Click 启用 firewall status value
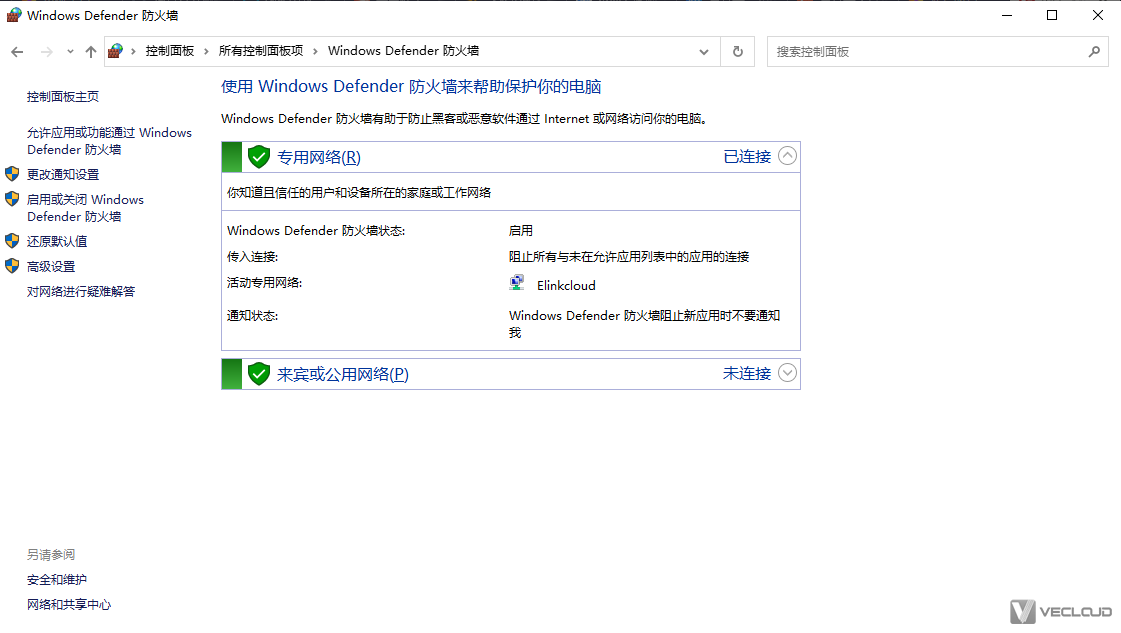Screen dimensions: 1121x633 [x=520, y=231]
